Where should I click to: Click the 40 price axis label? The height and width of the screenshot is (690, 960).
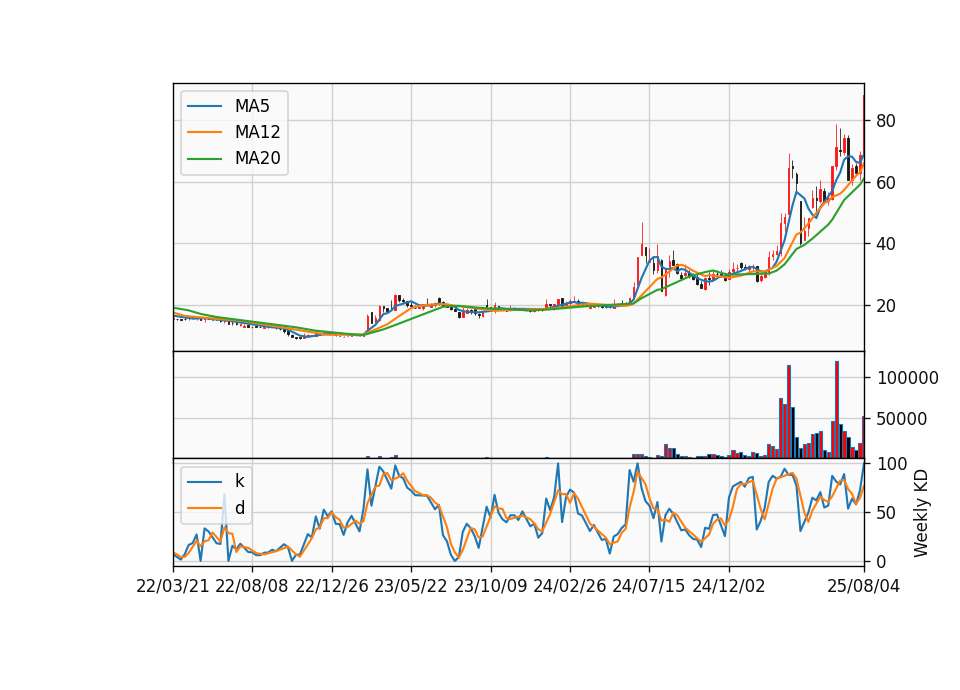point(886,244)
